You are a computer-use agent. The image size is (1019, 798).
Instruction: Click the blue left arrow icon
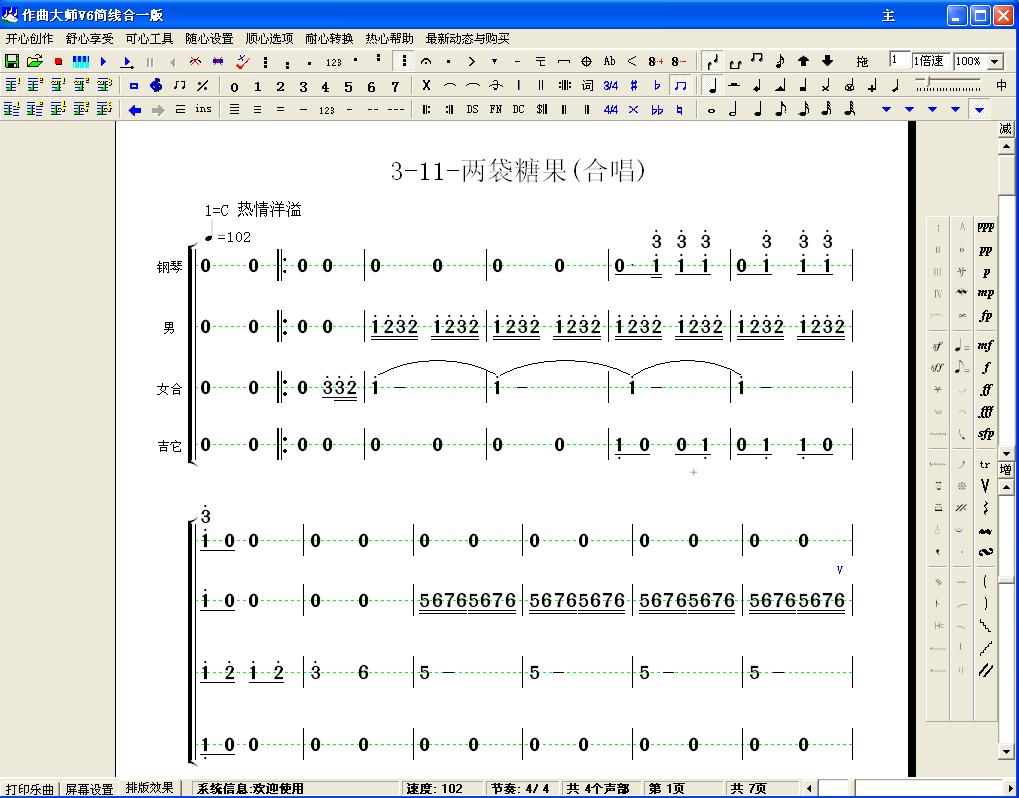click(x=135, y=110)
